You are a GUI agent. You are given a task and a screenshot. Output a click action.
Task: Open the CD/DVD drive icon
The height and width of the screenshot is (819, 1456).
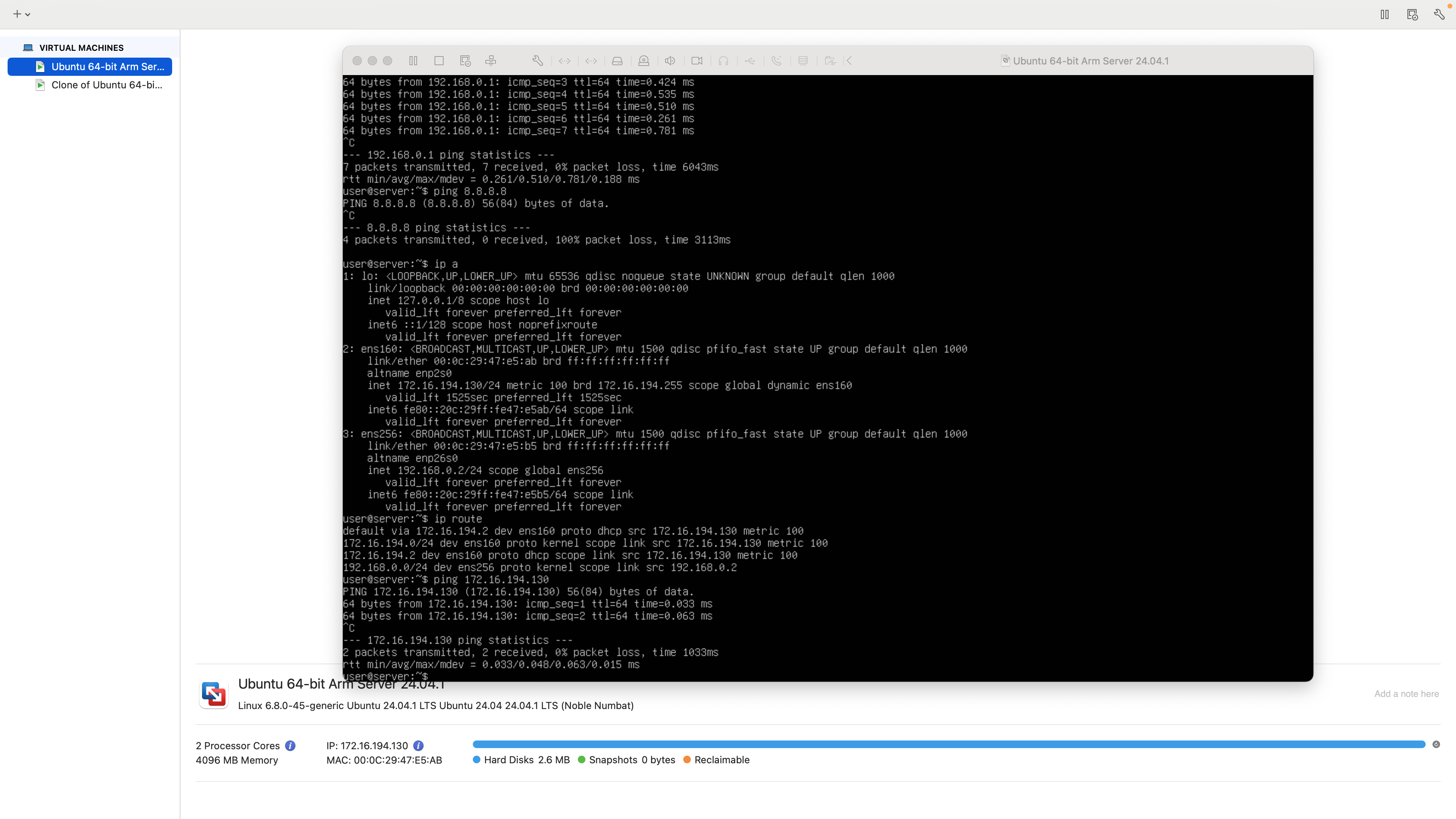click(x=644, y=61)
